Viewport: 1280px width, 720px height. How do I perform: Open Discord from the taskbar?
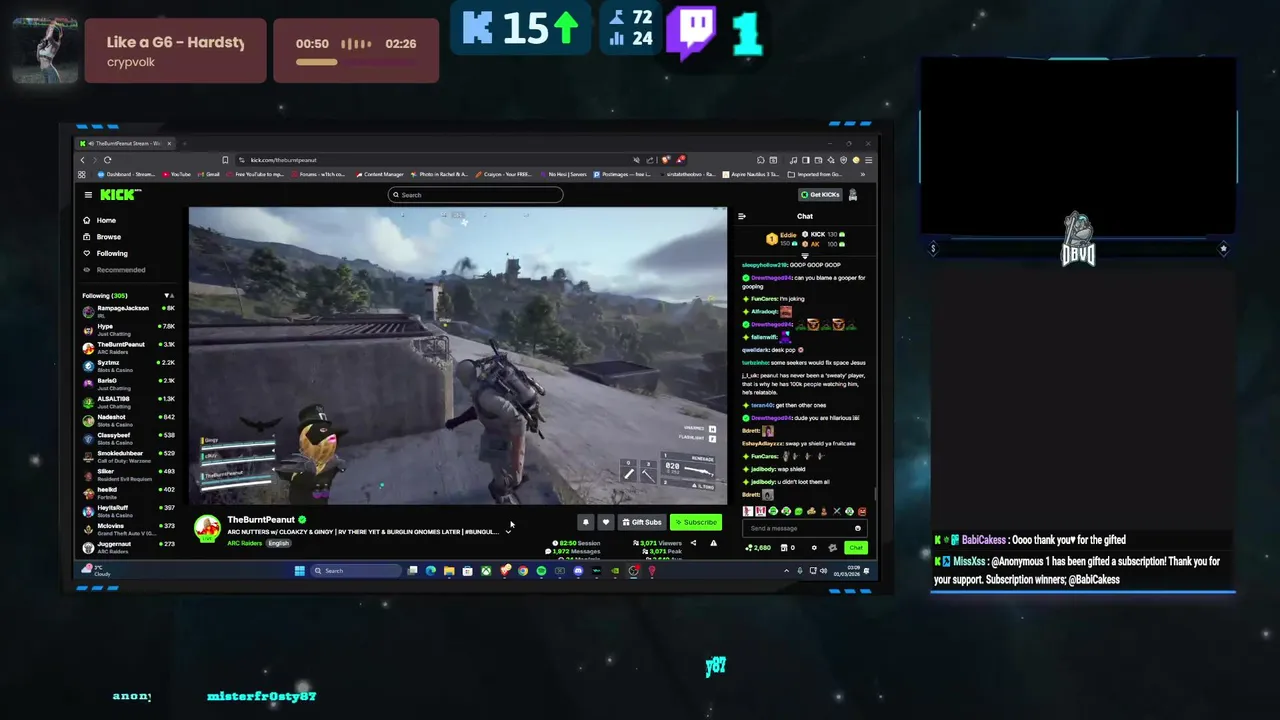coord(578,571)
